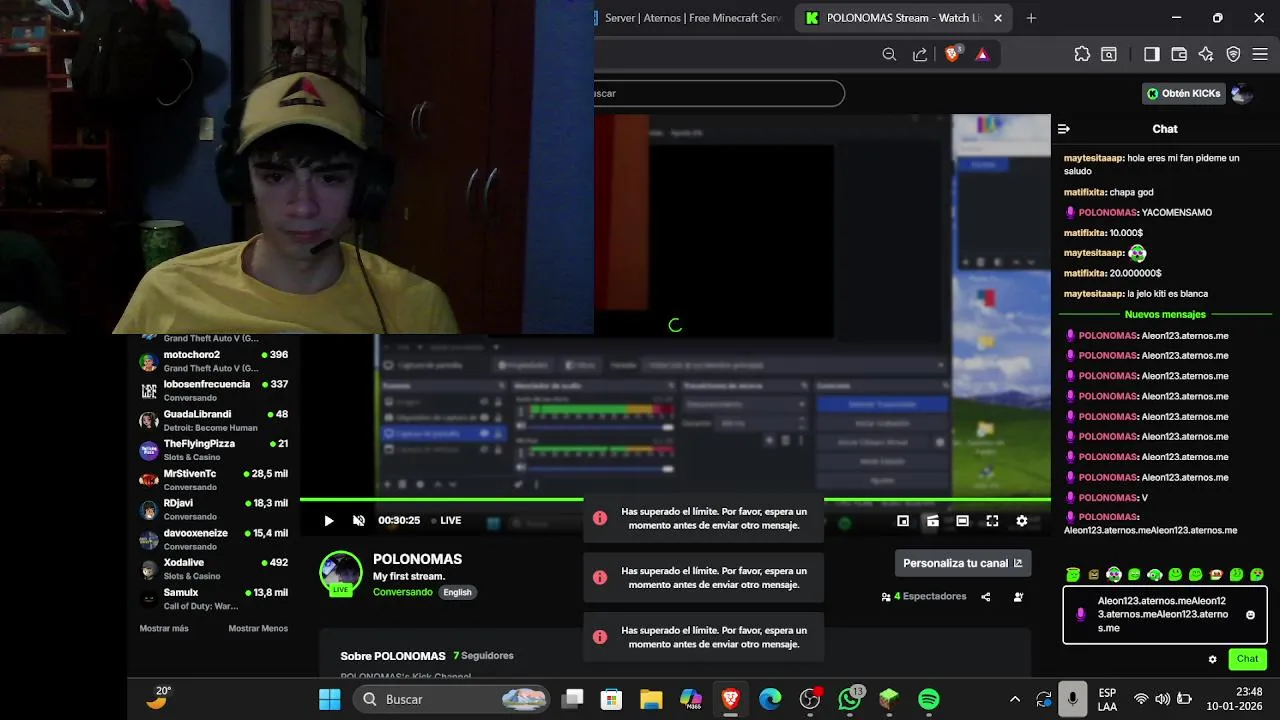
Task: Open profile avatar menu top right
Action: tap(1242, 93)
